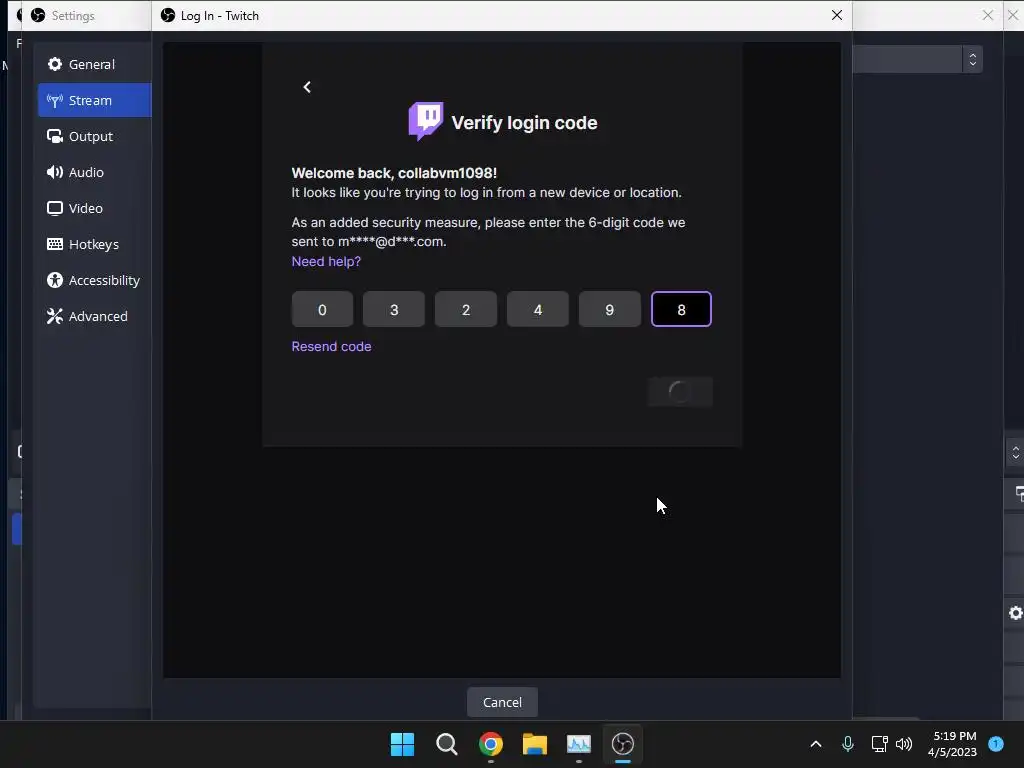Select the sixth code digit box showing 8
Viewport: 1024px width, 768px height.
[x=681, y=310]
